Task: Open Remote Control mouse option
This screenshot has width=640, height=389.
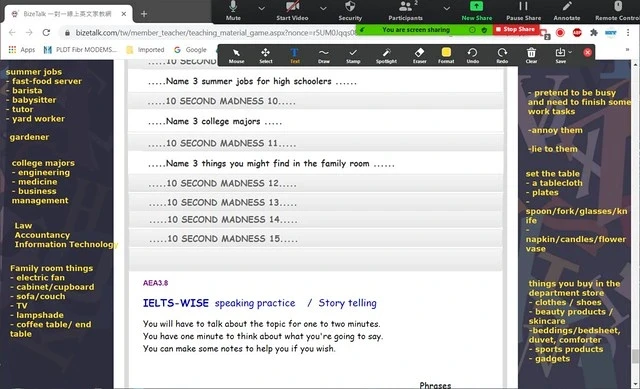Action: click(617, 11)
